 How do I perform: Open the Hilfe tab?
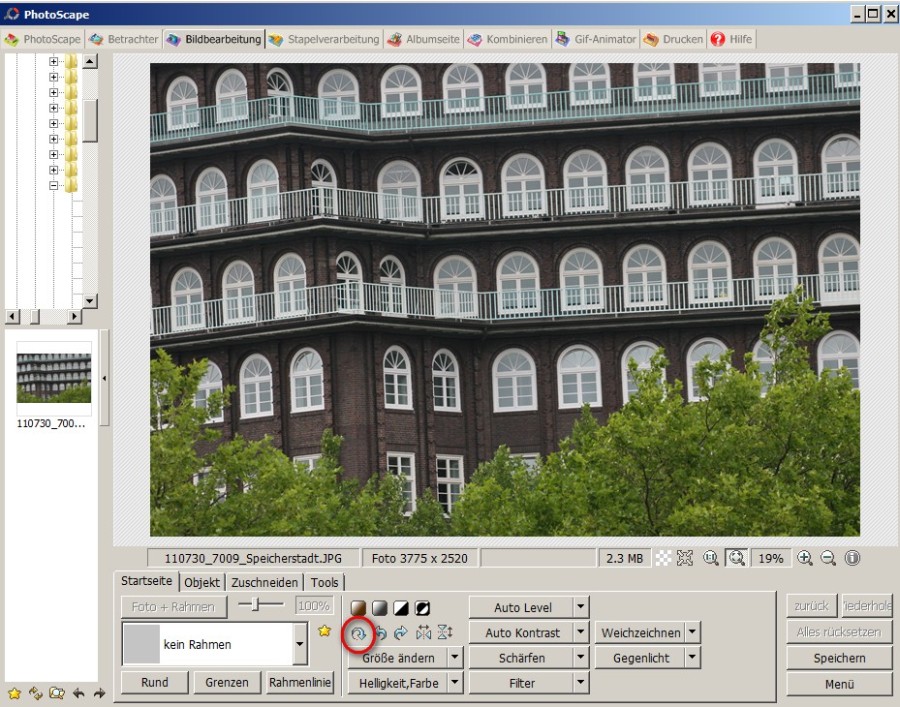732,39
